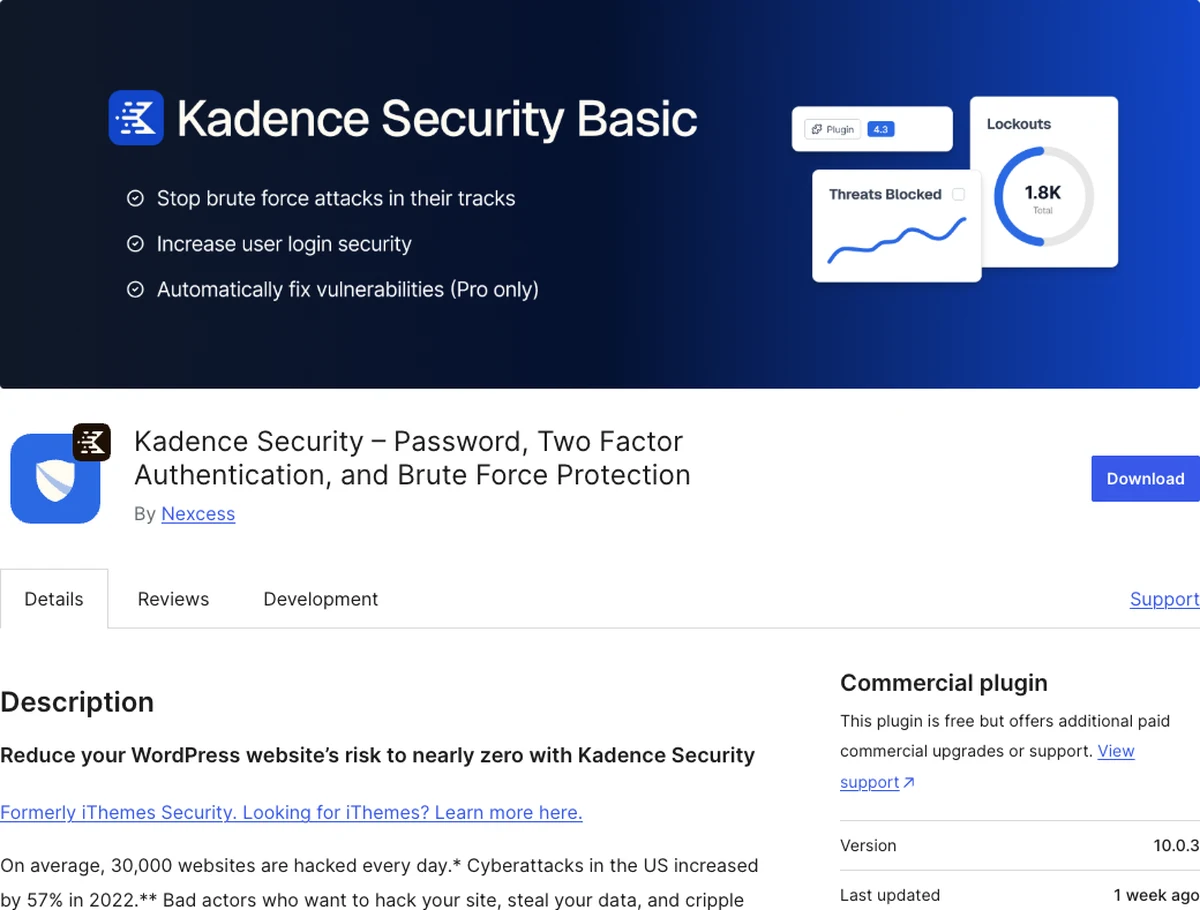
Task: Click the 4.3 version badge in the banner
Action: (x=880, y=130)
